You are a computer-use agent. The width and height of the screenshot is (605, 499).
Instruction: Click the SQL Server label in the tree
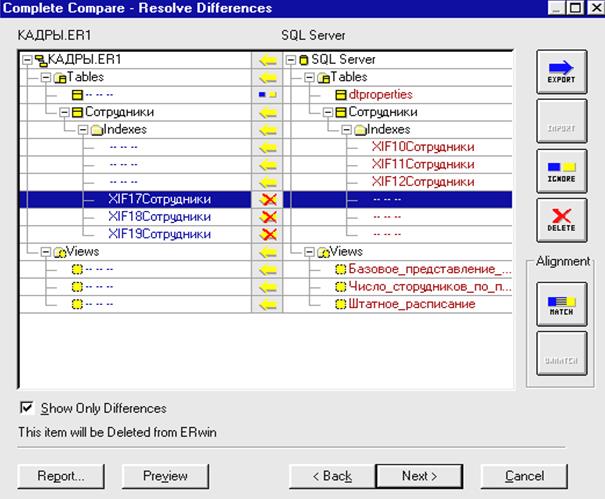click(x=343, y=59)
